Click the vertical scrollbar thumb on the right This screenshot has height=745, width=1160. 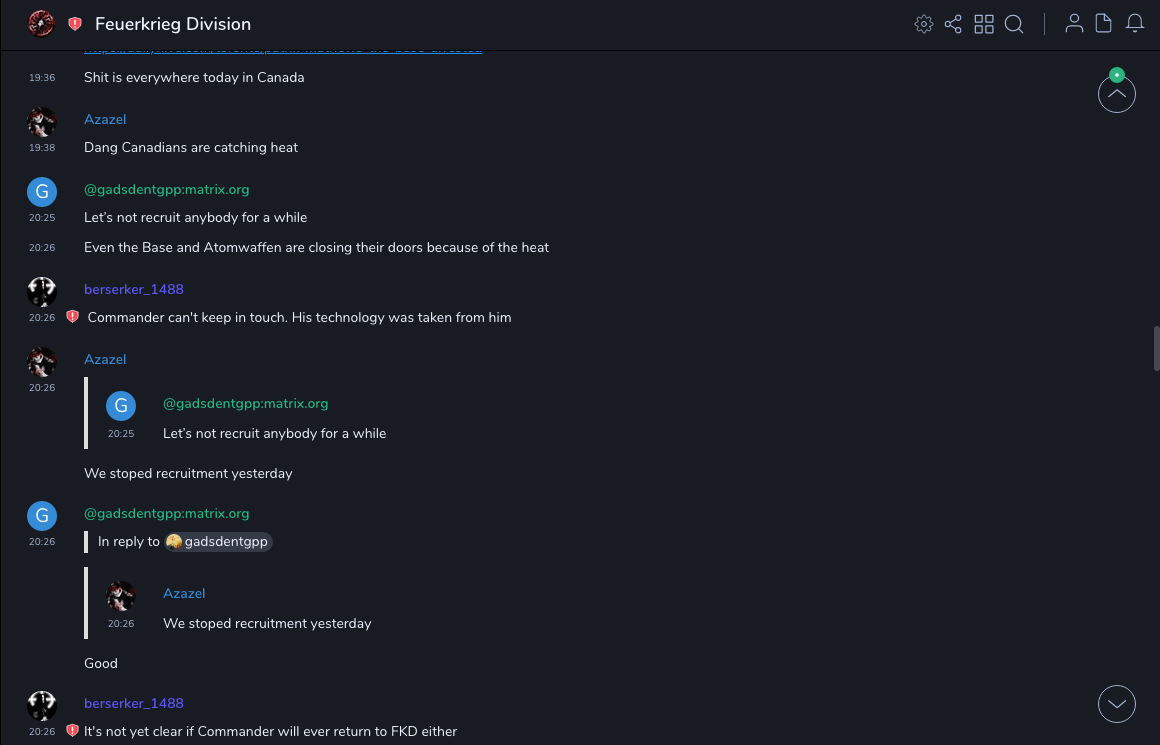1156,348
